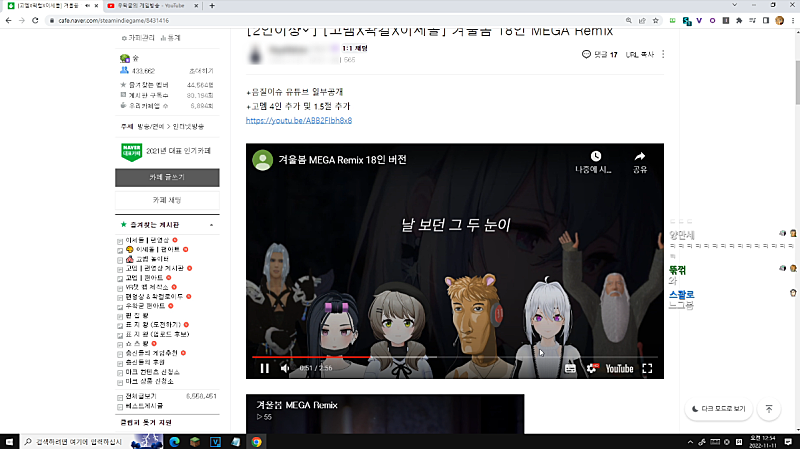Open the post's three-dot more menu
The width and height of the screenshot is (800, 449).
663,54
